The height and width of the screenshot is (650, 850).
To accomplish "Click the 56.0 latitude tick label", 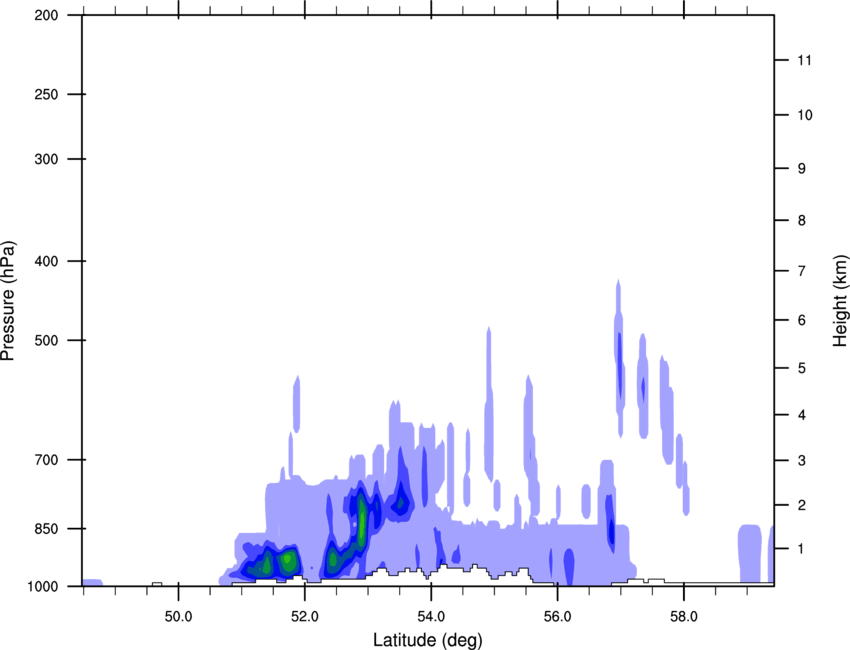I will click(x=558, y=617).
